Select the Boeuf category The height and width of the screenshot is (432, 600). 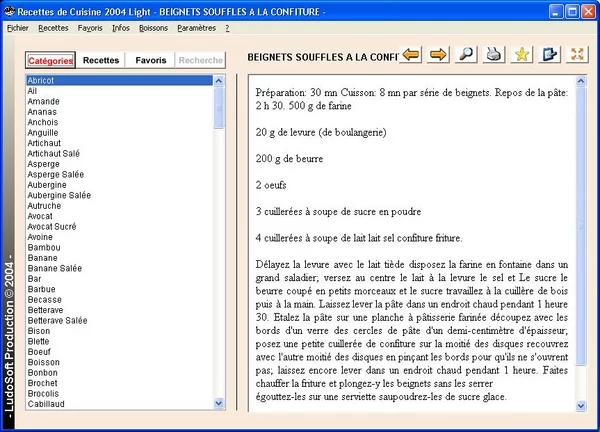(x=119, y=352)
